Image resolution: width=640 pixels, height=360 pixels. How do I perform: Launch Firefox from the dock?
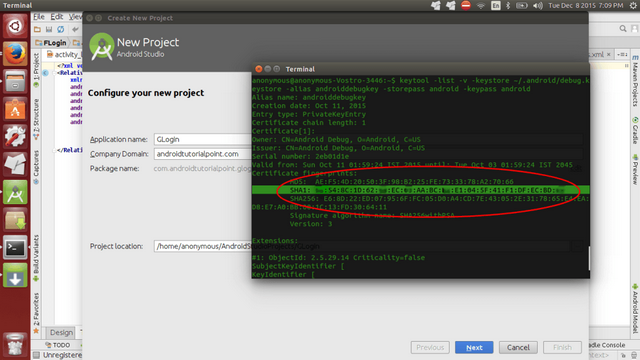click(15, 53)
